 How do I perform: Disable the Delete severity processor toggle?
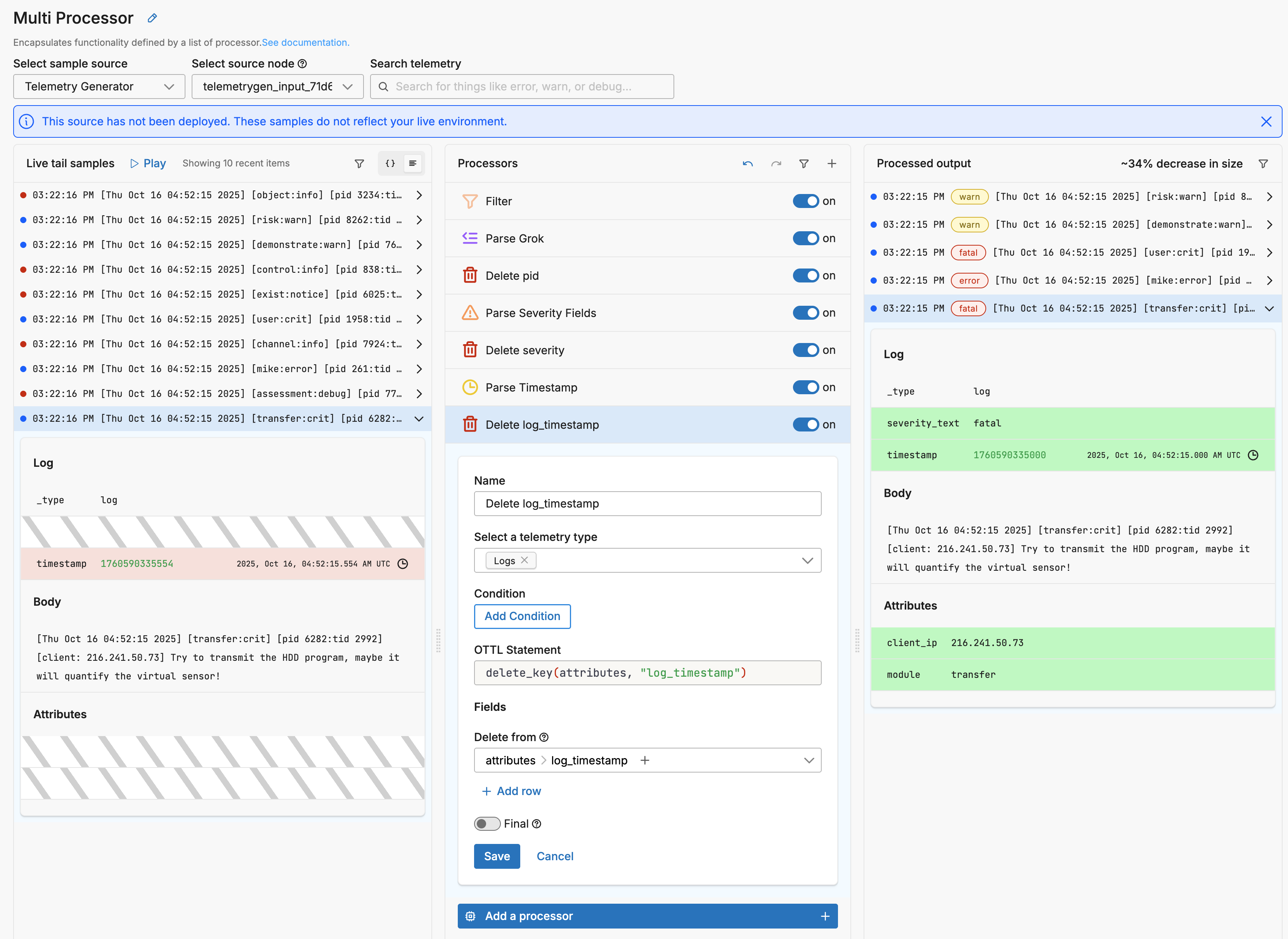(806, 350)
